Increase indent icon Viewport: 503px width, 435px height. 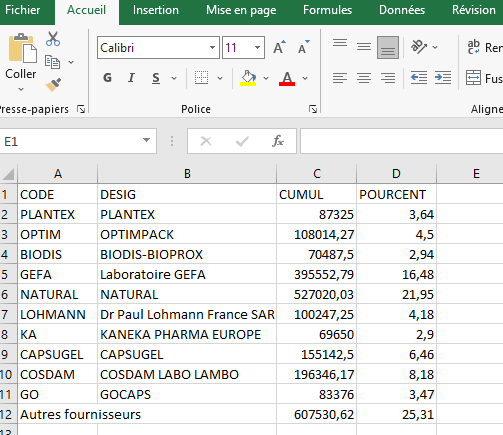click(443, 78)
